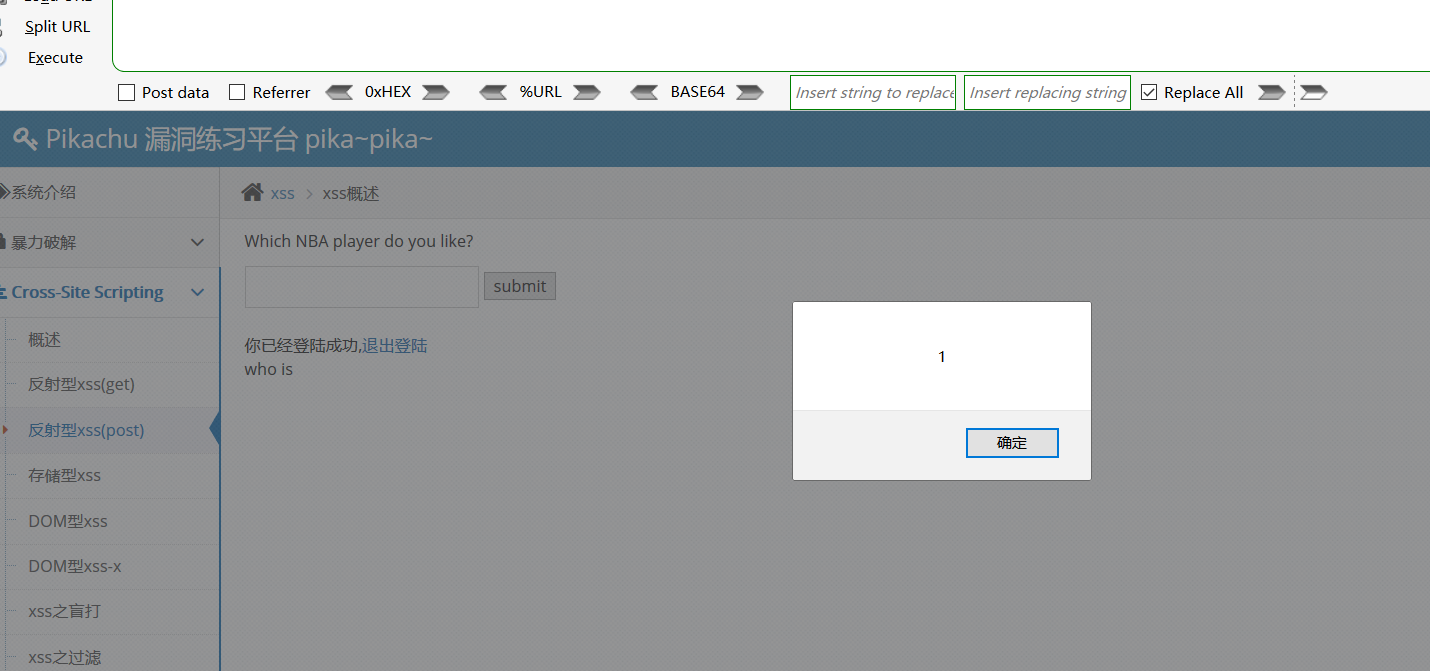Viewport: 1430px width, 671px height.
Task: Open DOM型xss lesson
Action: click(x=67, y=521)
